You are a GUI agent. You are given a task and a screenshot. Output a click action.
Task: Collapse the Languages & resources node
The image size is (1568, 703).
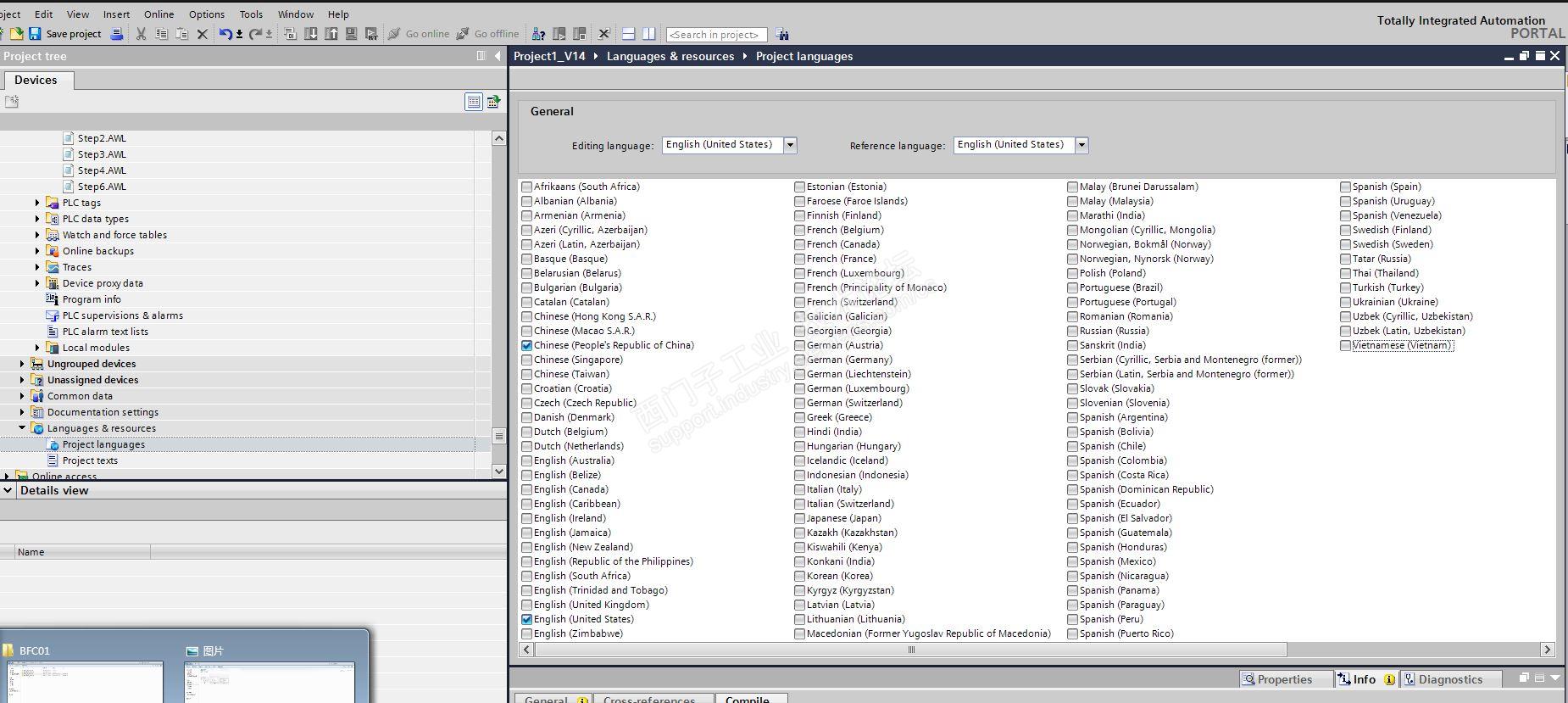click(22, 428)
